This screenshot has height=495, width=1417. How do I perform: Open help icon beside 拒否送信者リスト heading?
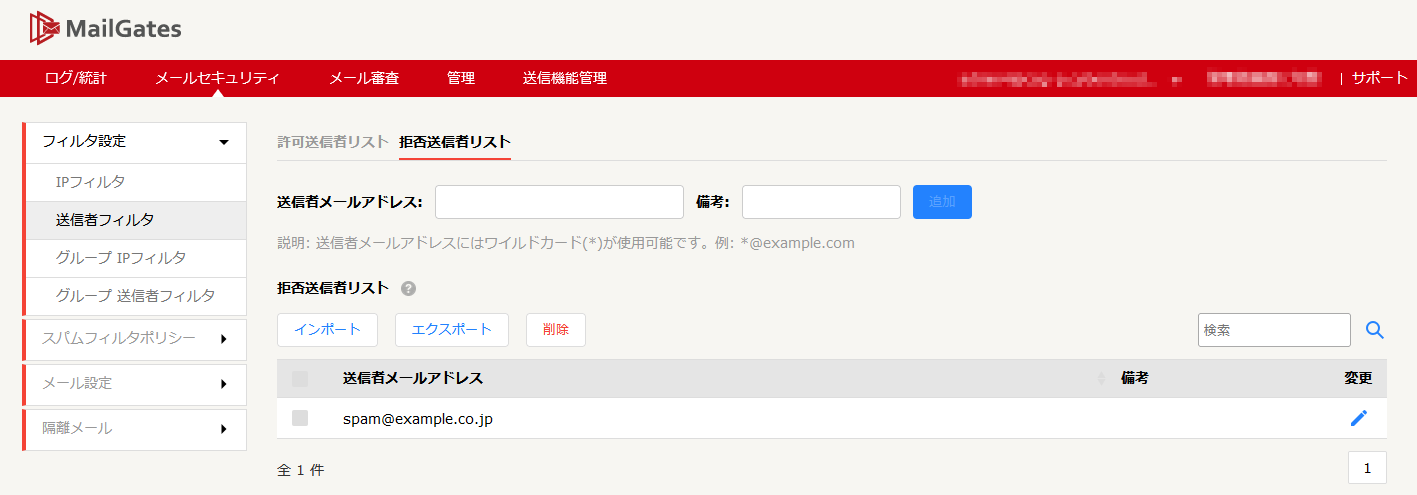[408, 288]
